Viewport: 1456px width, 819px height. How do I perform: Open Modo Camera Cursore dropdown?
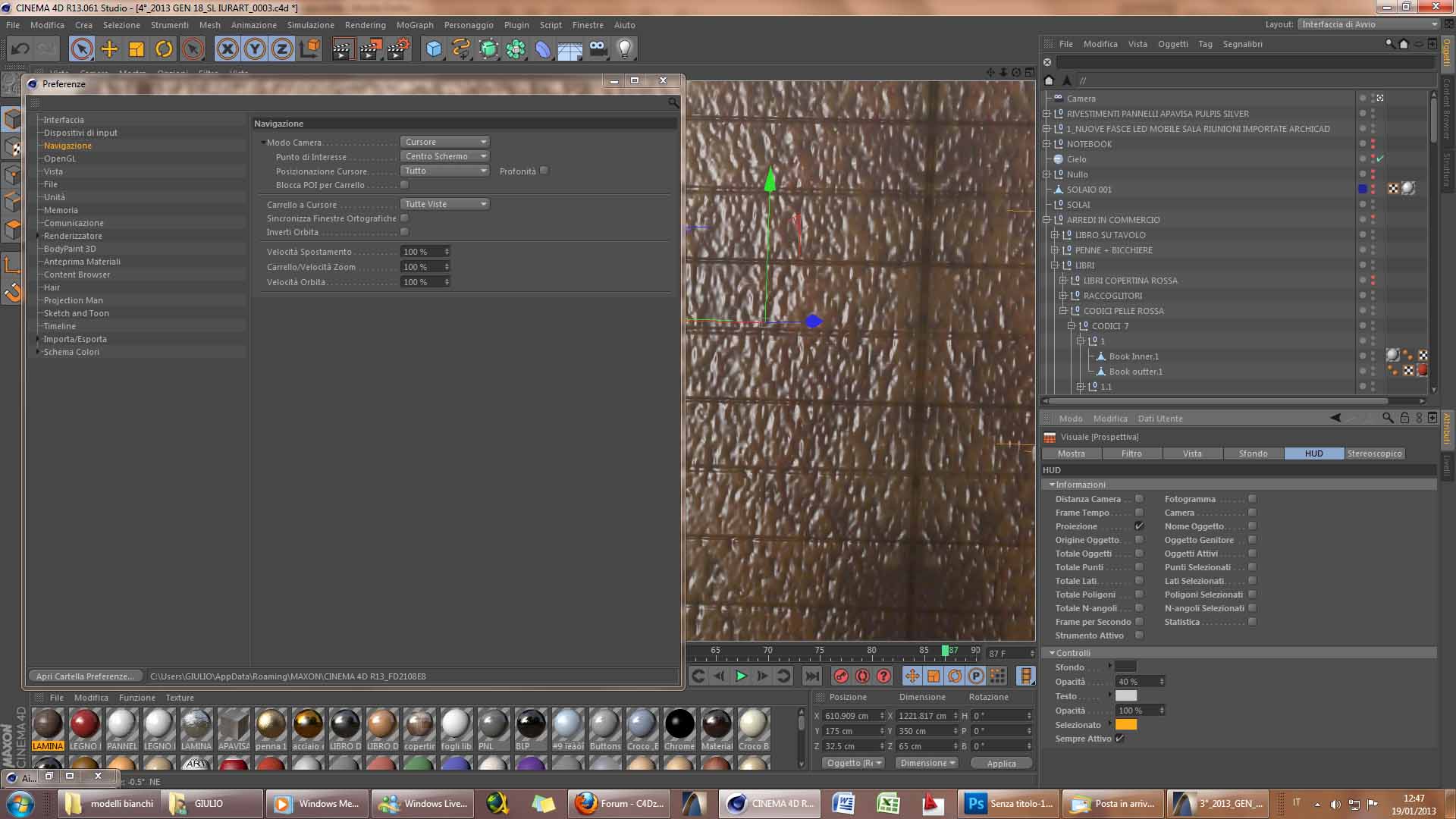pyautogui.click(x=444, y=142)
